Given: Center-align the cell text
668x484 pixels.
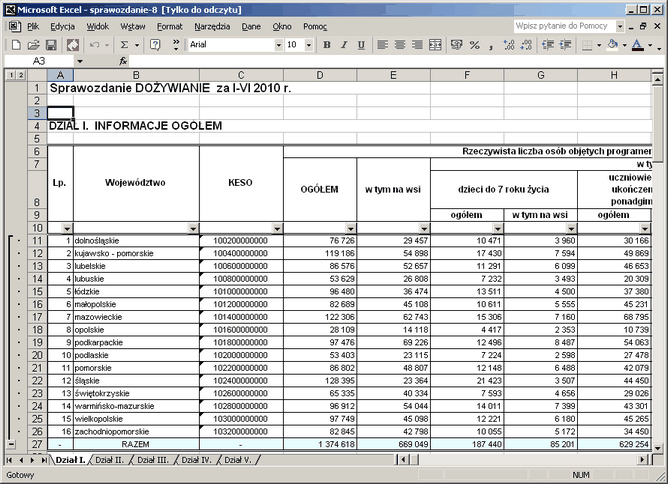Looking at the screenshot, I should point(400,45).
